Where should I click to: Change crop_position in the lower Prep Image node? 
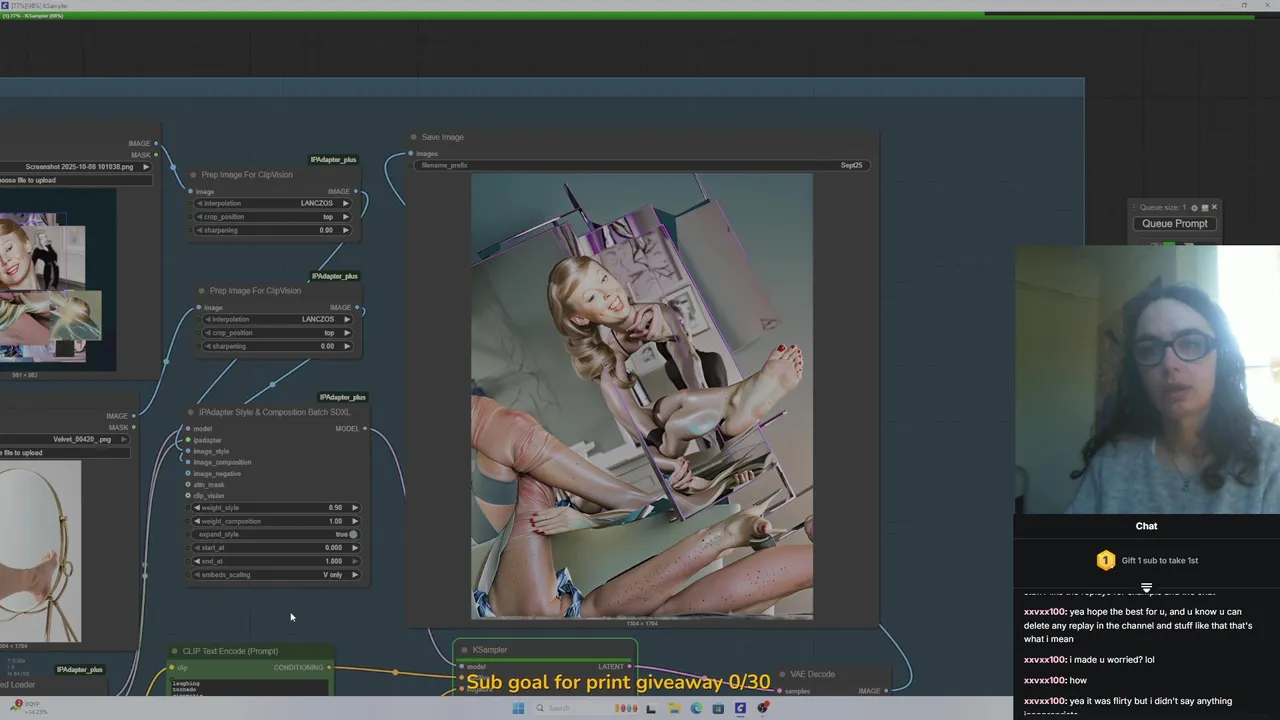pos(276,333)
